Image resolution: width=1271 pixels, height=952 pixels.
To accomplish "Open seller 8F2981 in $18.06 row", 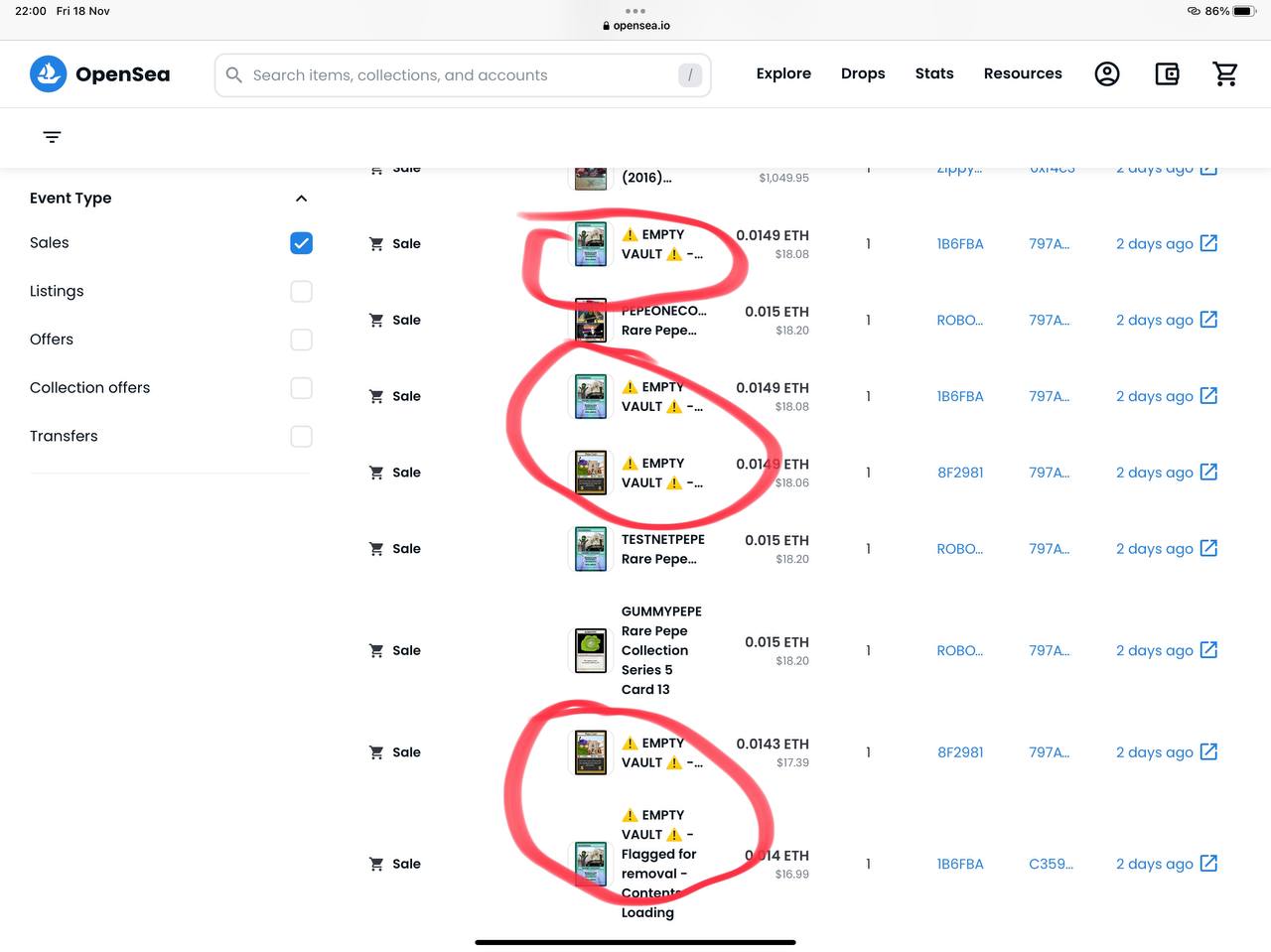I will point(960,473).
